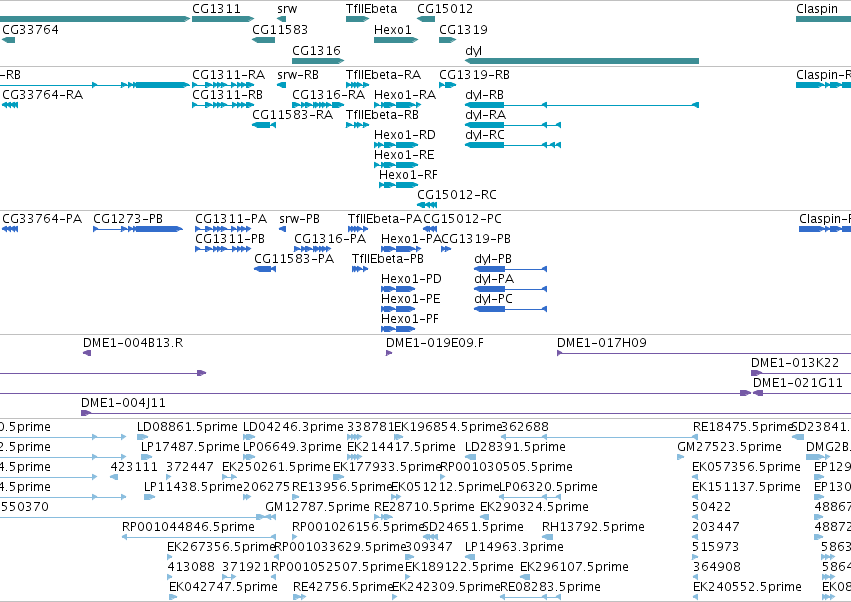Click EST GM27523.5prime
Screen dimensions: 851x602
(729, 447)
